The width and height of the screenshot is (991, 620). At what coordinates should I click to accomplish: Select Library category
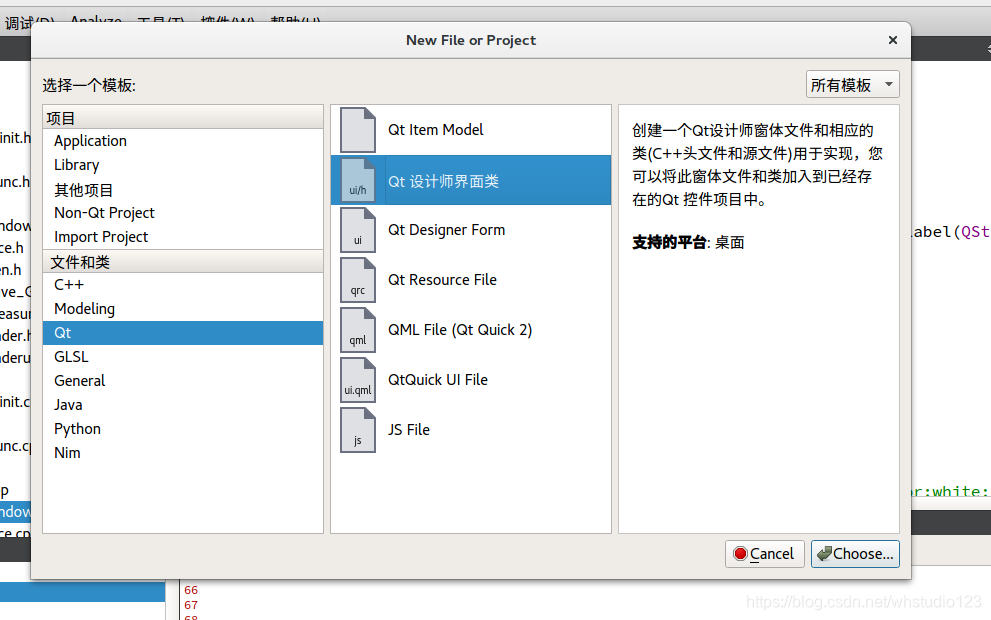pos(183,165)
